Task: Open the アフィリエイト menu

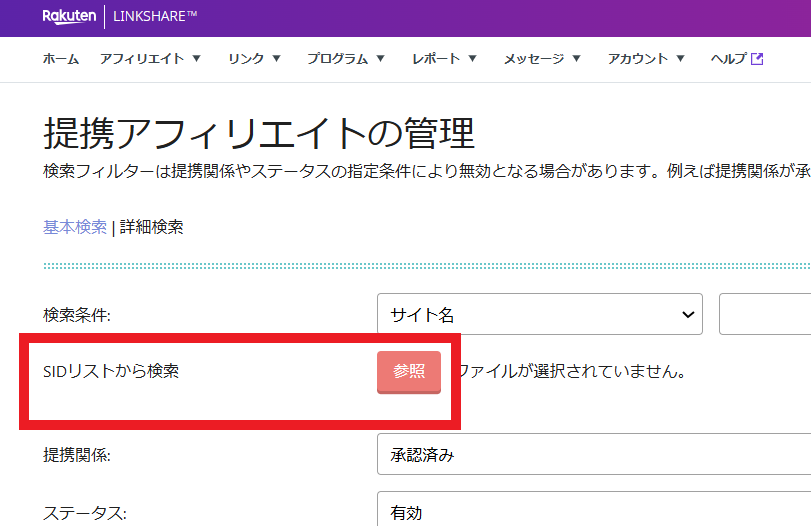Action: click(x=150, y=59)
